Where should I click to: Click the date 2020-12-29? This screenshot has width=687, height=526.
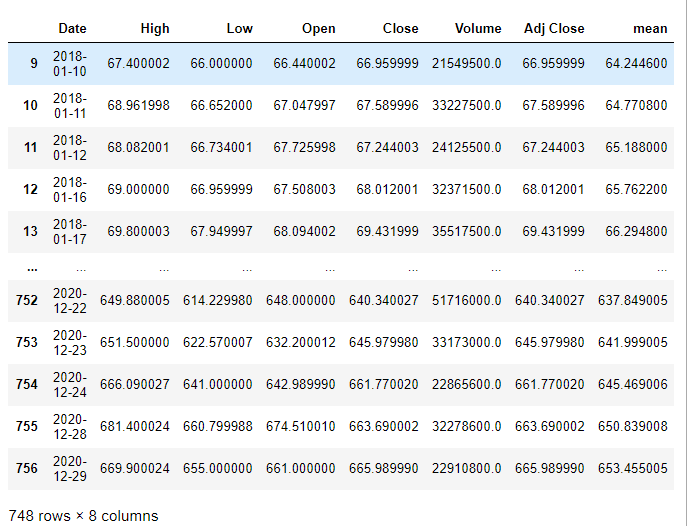70,469
